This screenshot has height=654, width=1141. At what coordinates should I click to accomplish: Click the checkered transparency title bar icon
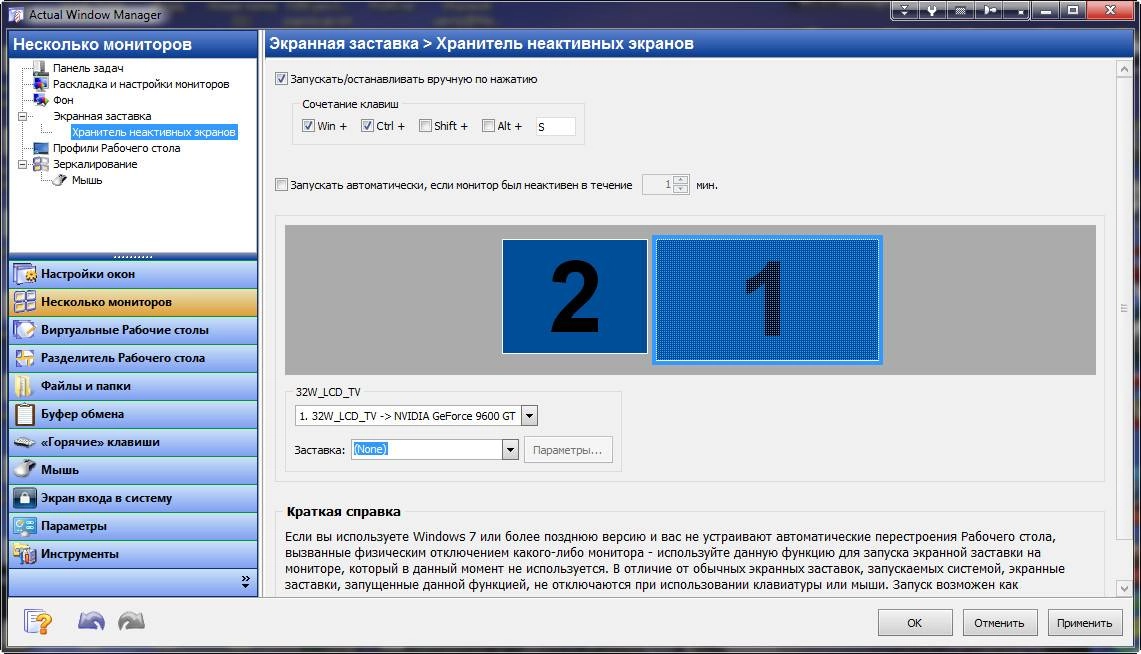tap(961, 10)
